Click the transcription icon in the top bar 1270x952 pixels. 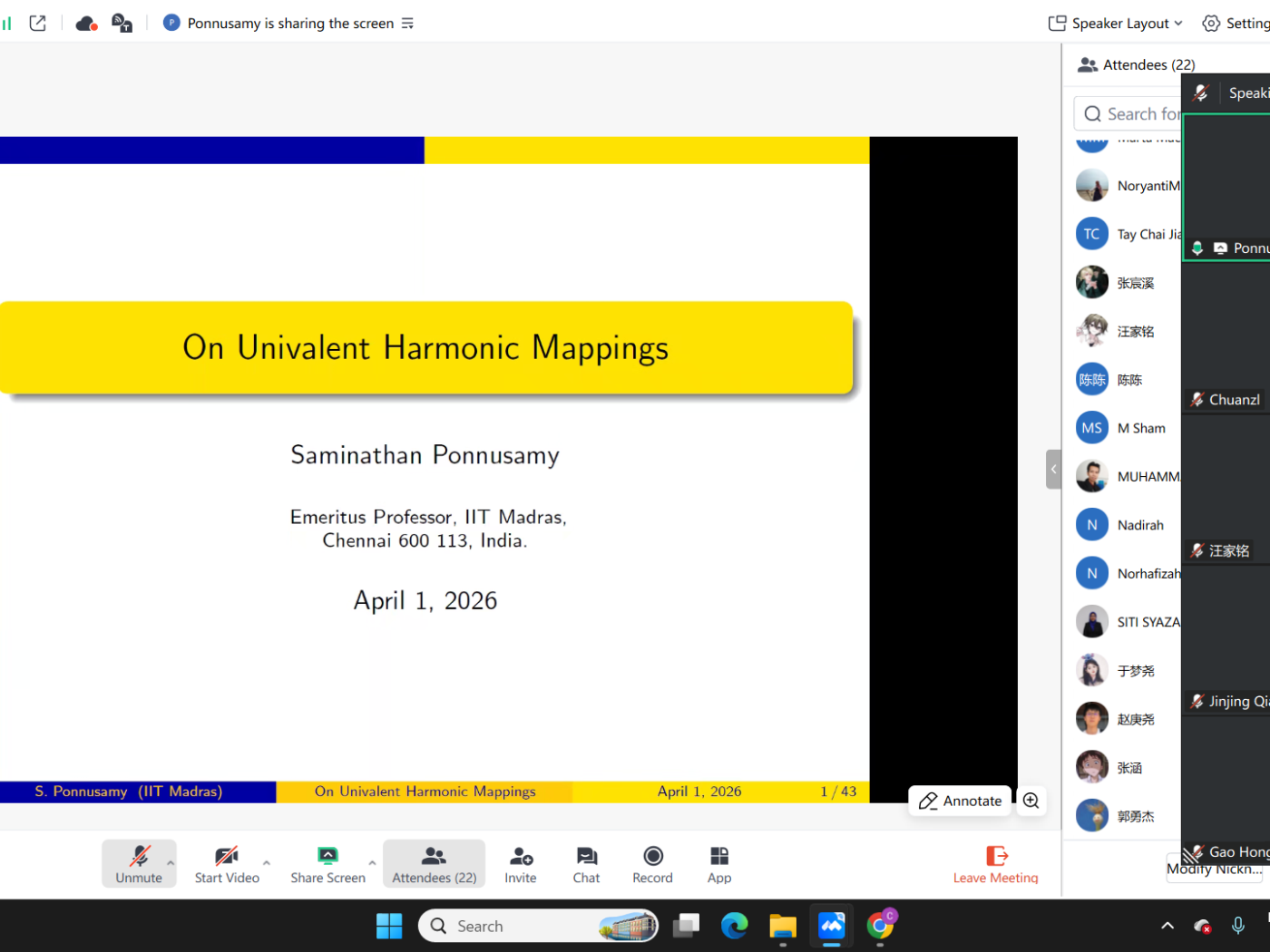coord(122,23)
